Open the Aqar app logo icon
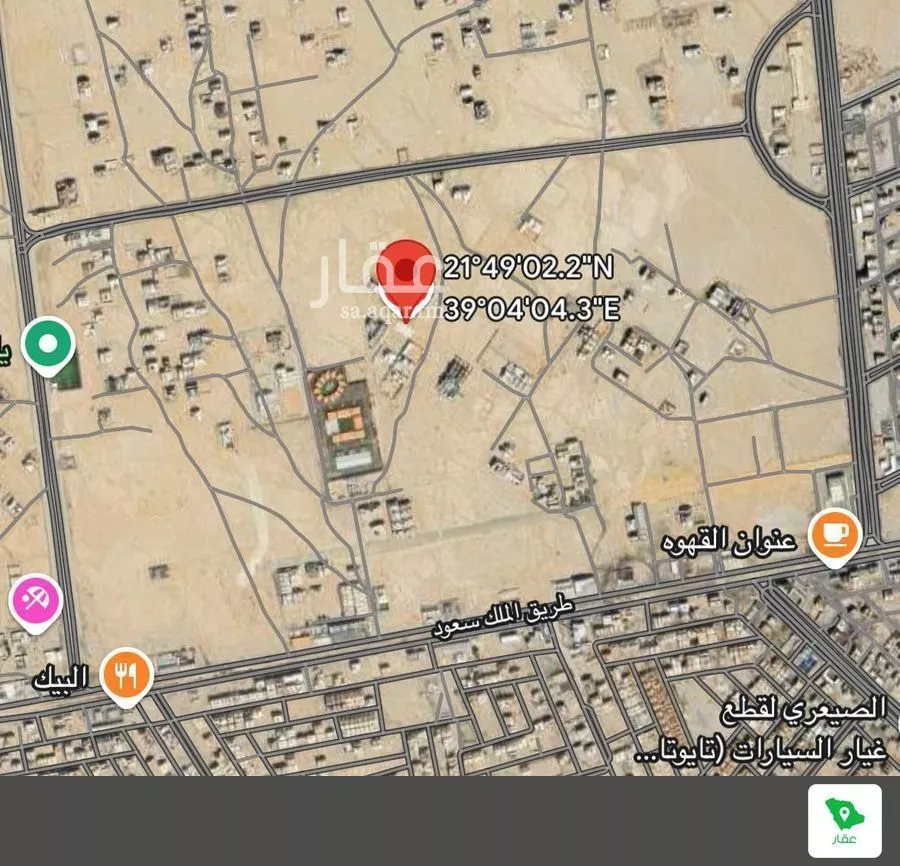Screen dimensions: 900x866 tap(844, 820)
